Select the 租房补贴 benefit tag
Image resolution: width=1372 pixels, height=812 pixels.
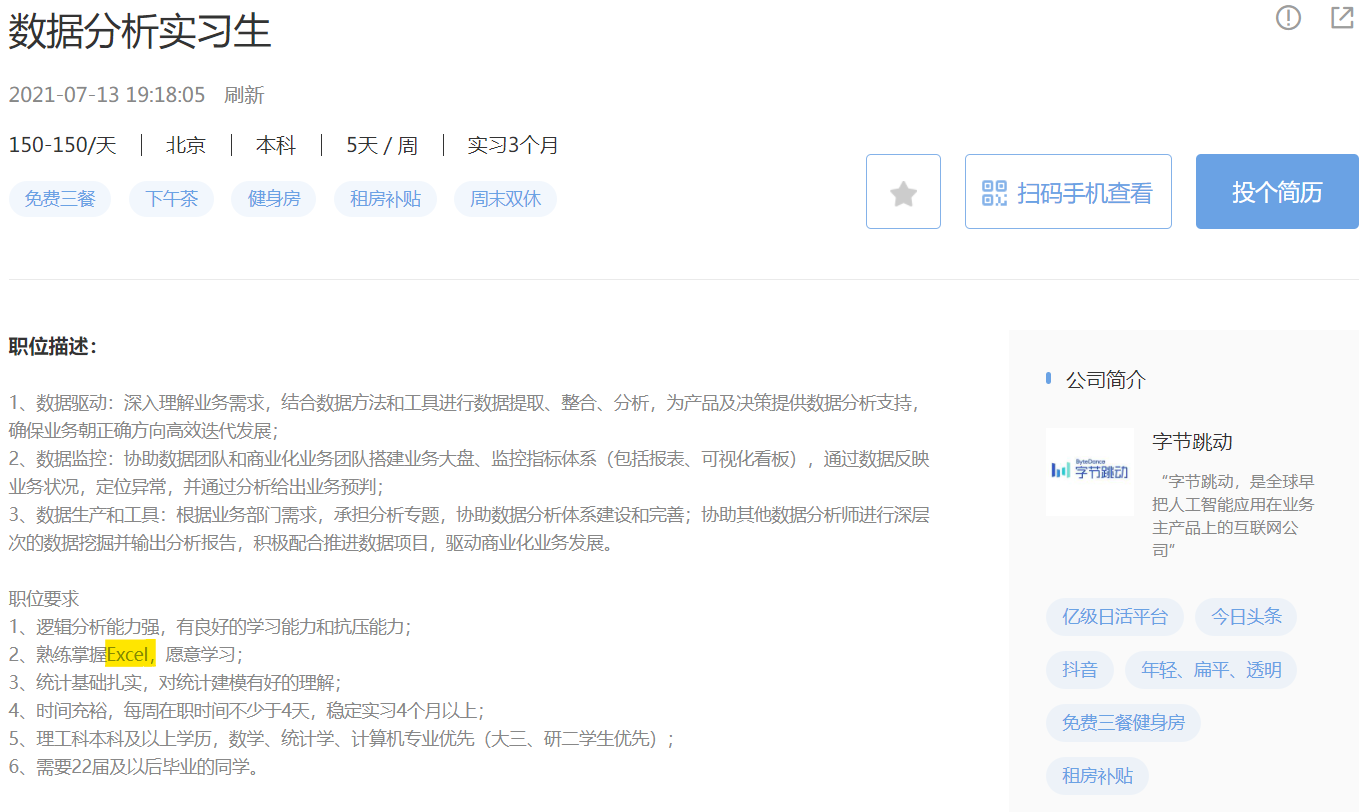(385, 199)
